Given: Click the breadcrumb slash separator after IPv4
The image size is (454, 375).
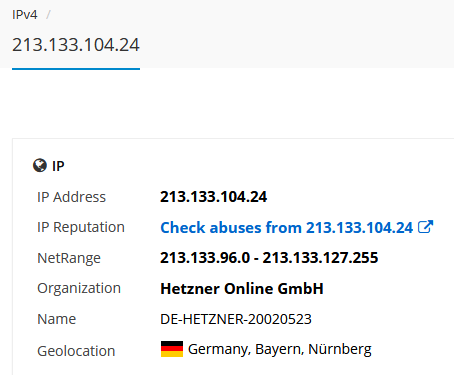Looking at the screenshot, I should [x=48, y=15].
